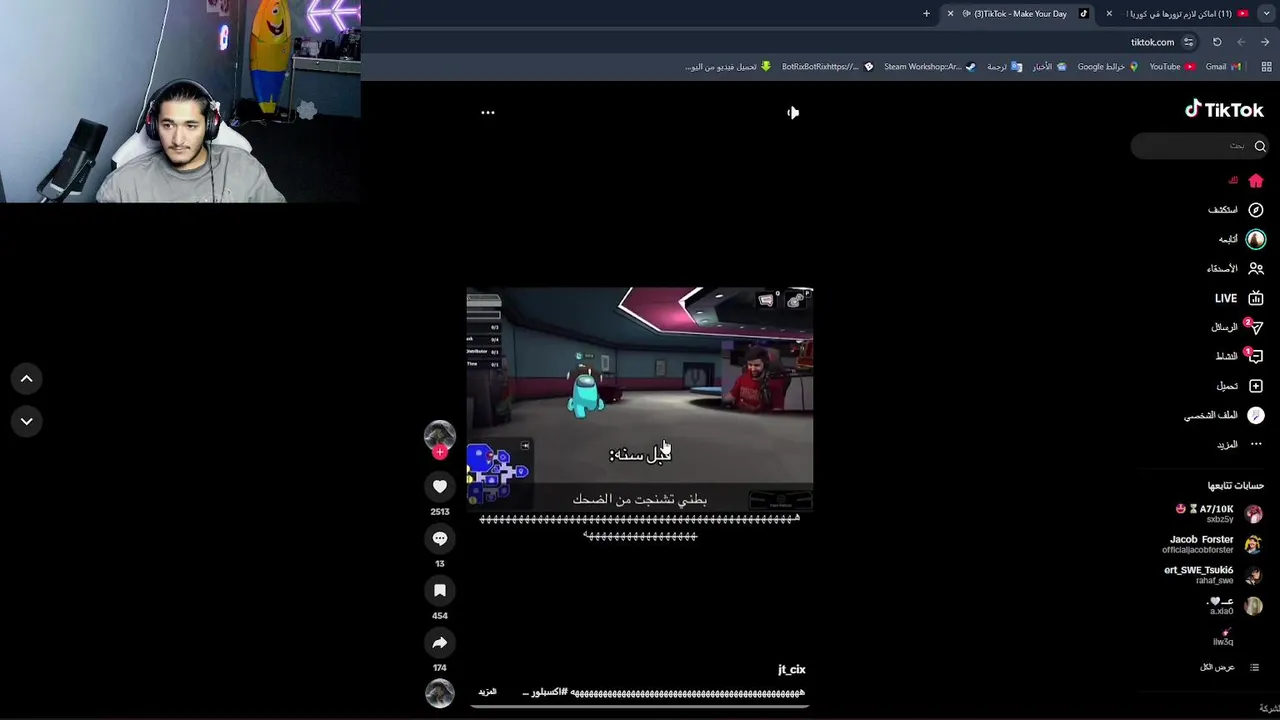Open the Steam Workshop bookmark
Image resolution: width=1280 pixels, height=720 pixels.
click(x=929, y=67)
